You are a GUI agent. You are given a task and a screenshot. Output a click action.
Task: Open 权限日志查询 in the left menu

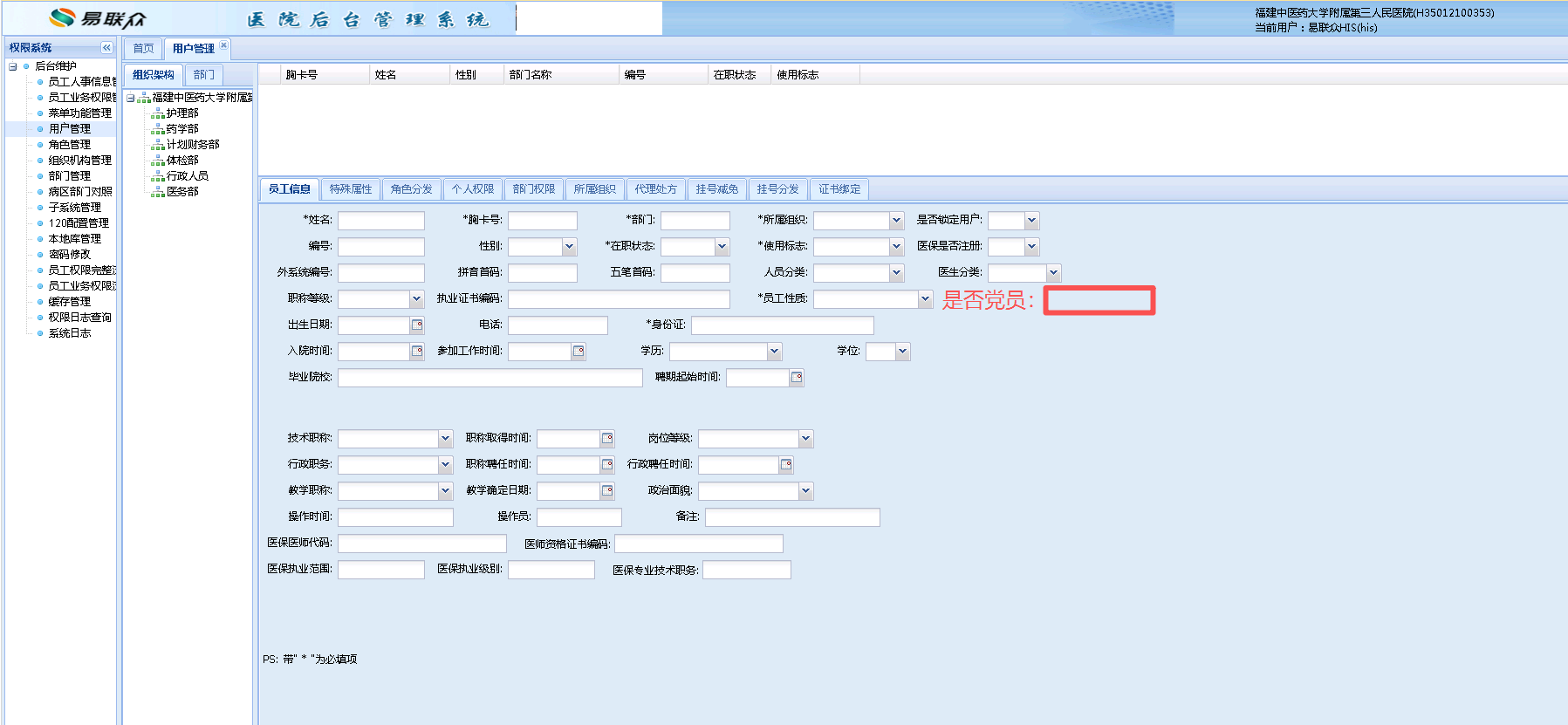[x=80, y=318]
